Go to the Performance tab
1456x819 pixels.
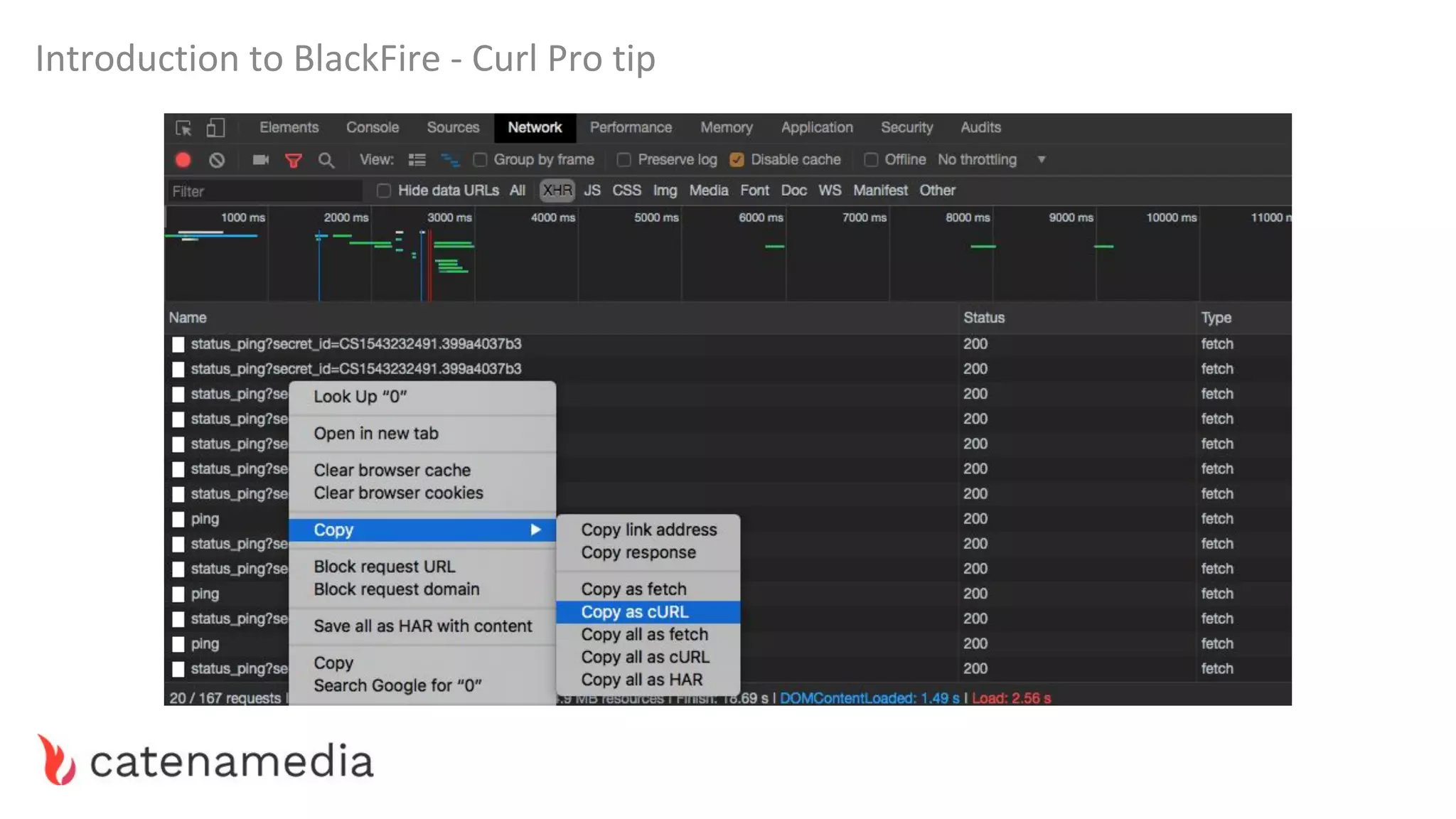coord(631,128)
